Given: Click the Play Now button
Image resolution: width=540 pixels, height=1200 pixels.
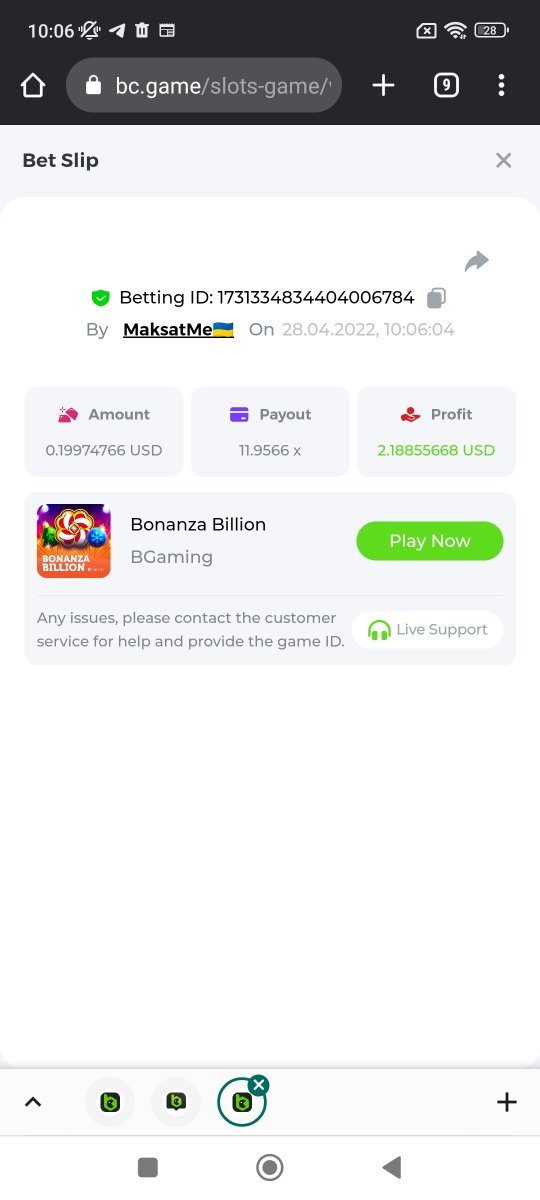Looking at the screenshot, I should click(x=430, y=541).
